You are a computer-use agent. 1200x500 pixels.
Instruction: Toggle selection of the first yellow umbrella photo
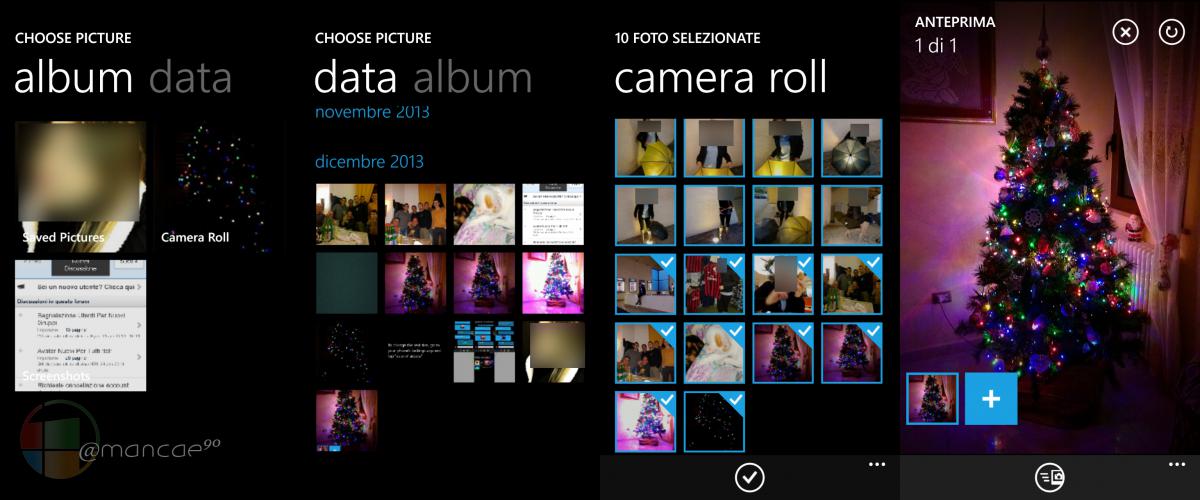[x=645, y=149]
